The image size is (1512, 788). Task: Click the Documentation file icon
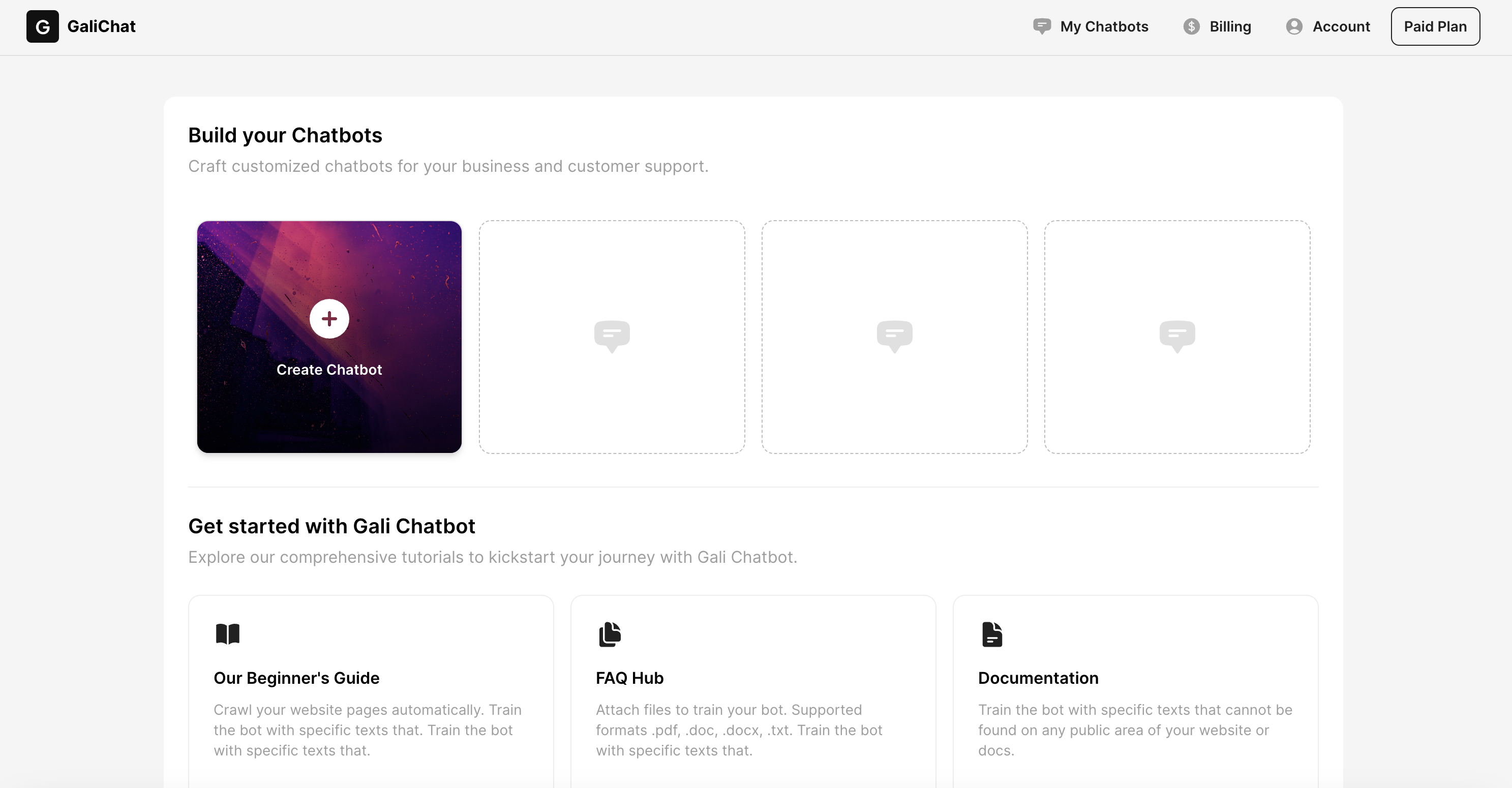[x=992, y=634]
